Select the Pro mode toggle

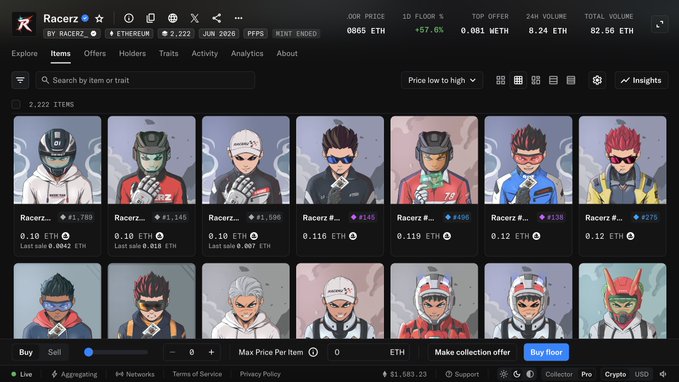point(586,374)
